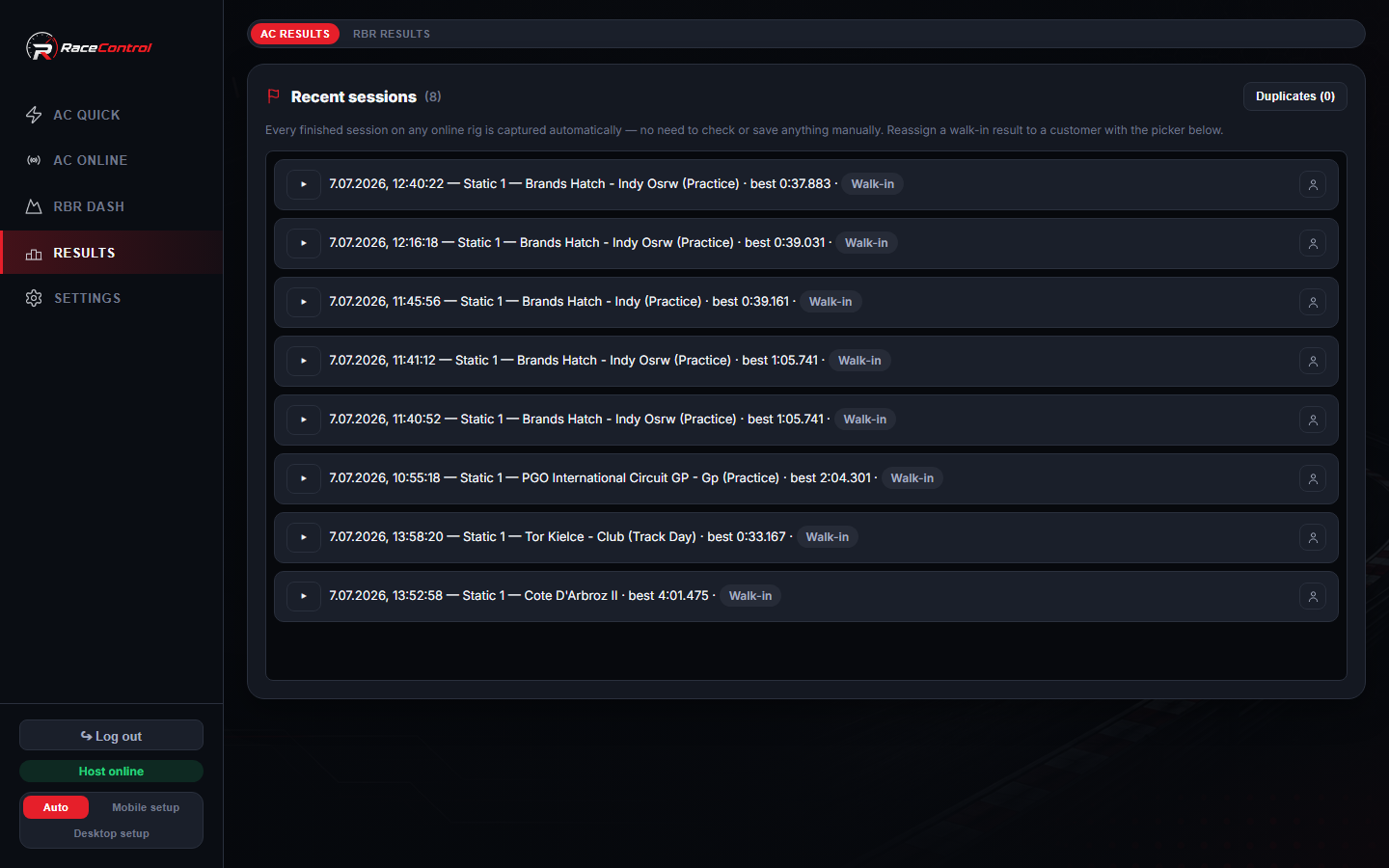This screenshot has width=1389, height=868.
Task: Click the Walk-in badge on the 0:33.167 session
Action: [x=828, y=537]
